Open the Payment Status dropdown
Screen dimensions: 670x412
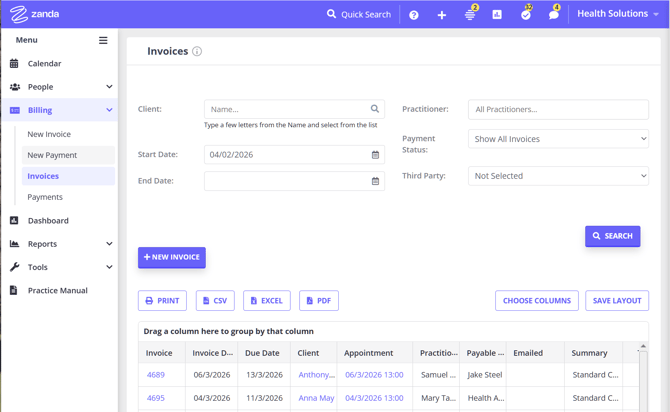tap(558, 139)
